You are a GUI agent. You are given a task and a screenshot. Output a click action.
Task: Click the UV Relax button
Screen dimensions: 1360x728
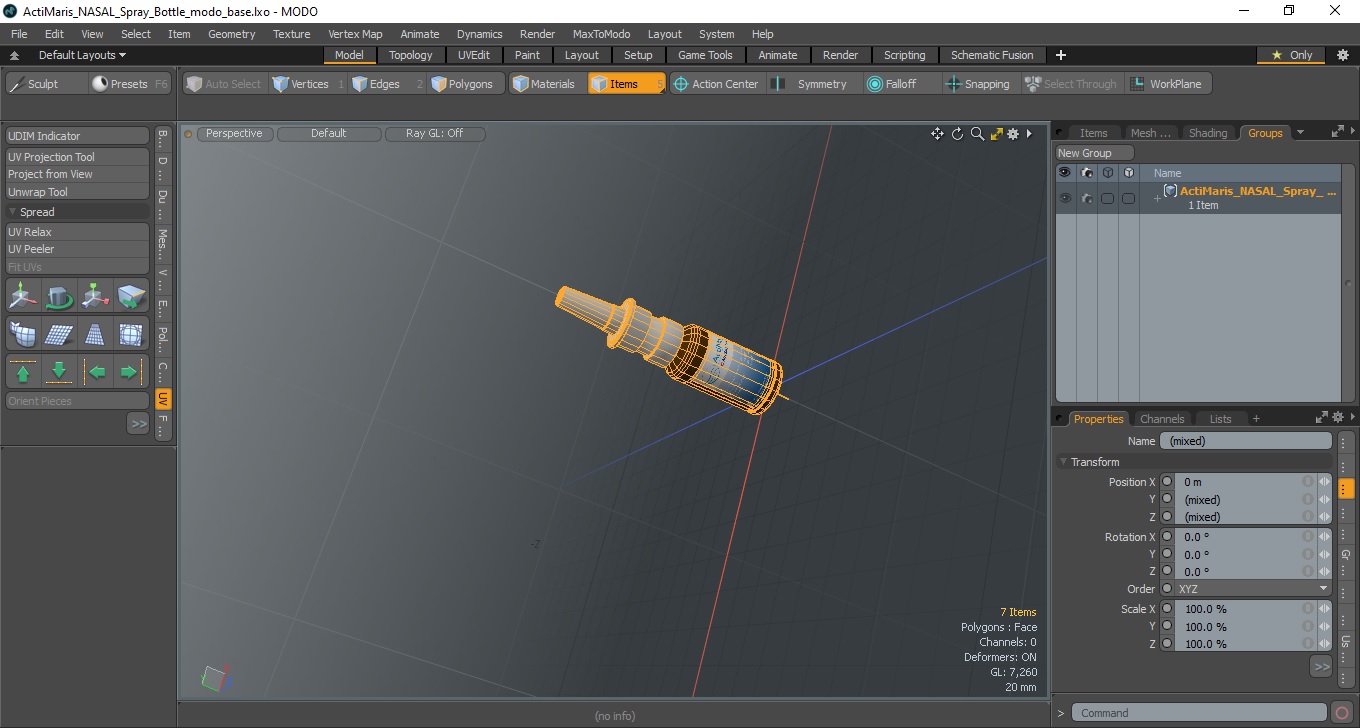[77, 232]
